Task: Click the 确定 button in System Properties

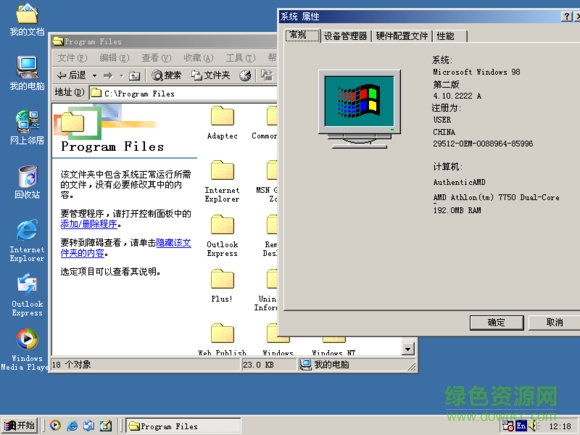Action: coord(496,323)
